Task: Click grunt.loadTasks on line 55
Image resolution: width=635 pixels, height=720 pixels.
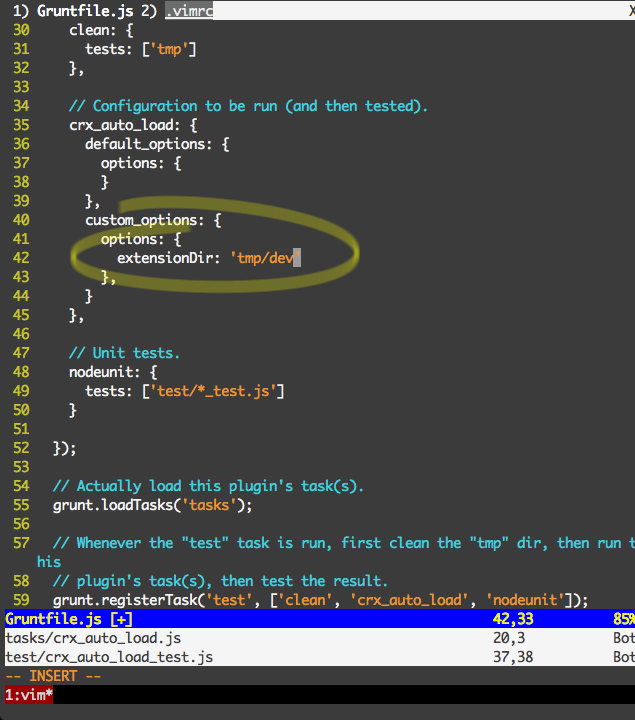Action: (113, 505)
